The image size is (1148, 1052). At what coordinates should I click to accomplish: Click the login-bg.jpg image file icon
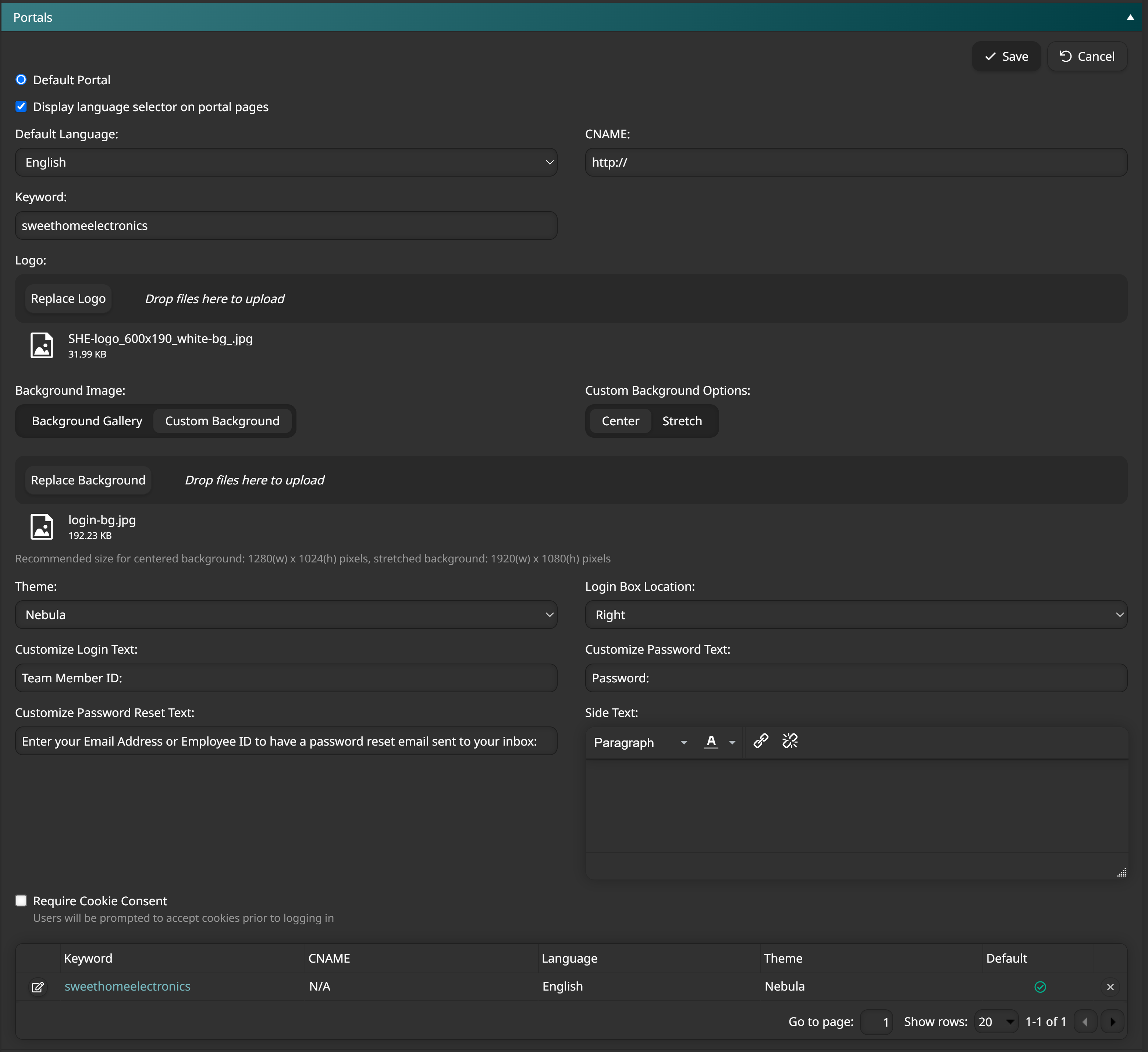(42, 526)
